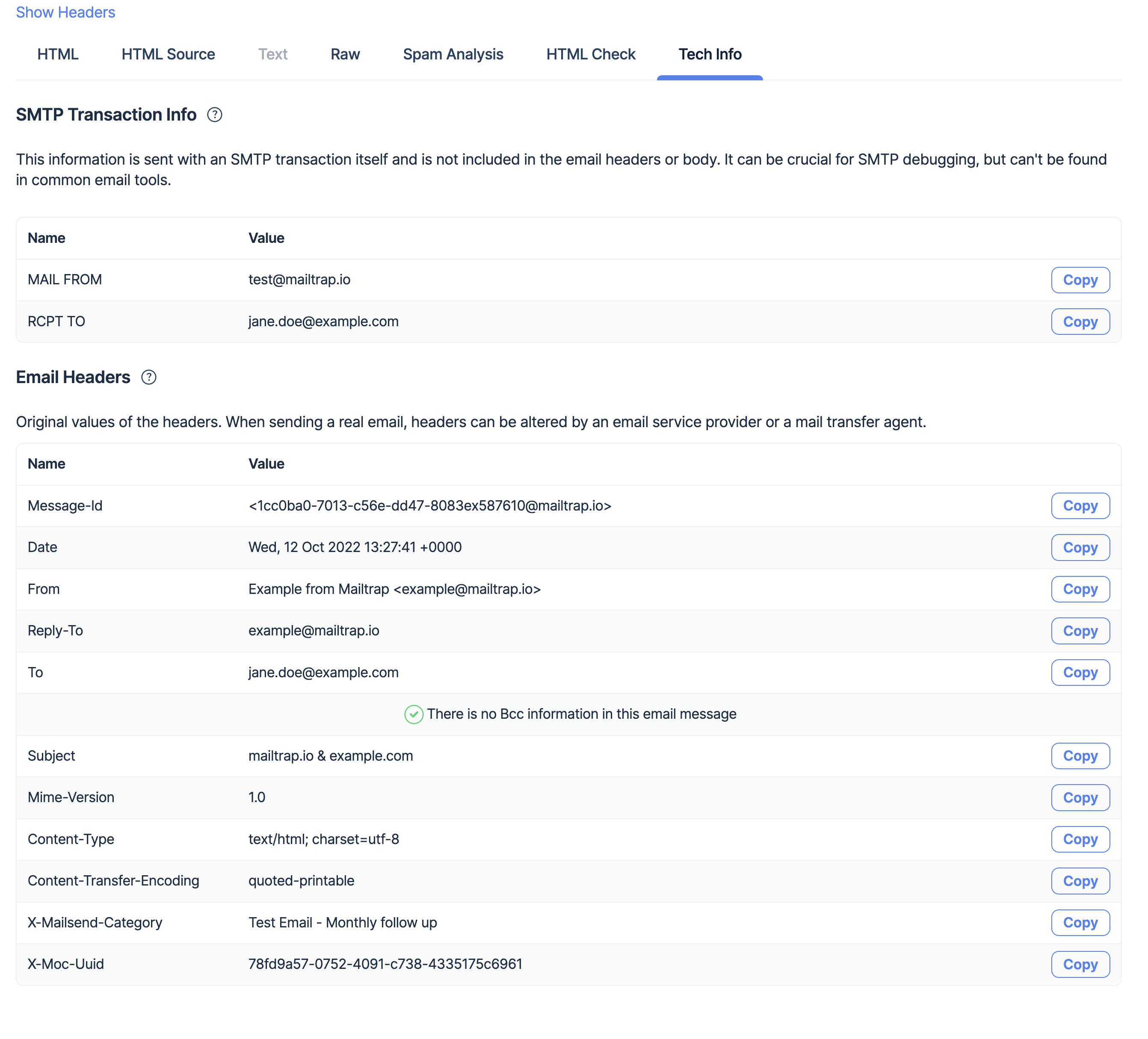Click help icon beside Email Headers heading
This screenshot has height=1039, width=1148.
coord(148,378)
